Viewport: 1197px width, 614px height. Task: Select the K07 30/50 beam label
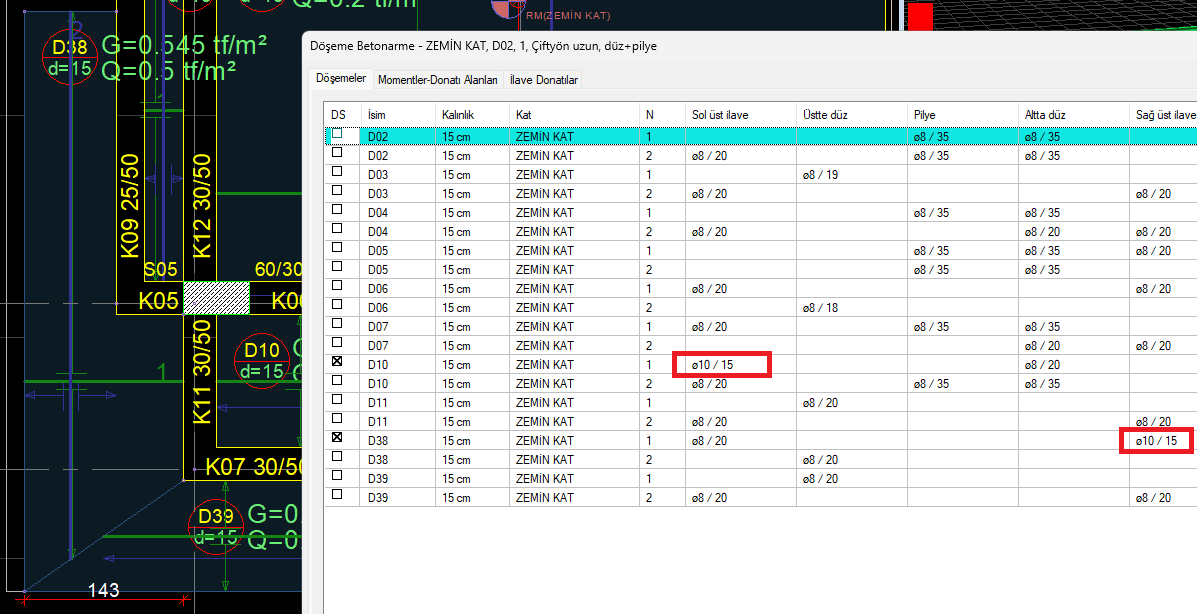click(x=254, y=467)
